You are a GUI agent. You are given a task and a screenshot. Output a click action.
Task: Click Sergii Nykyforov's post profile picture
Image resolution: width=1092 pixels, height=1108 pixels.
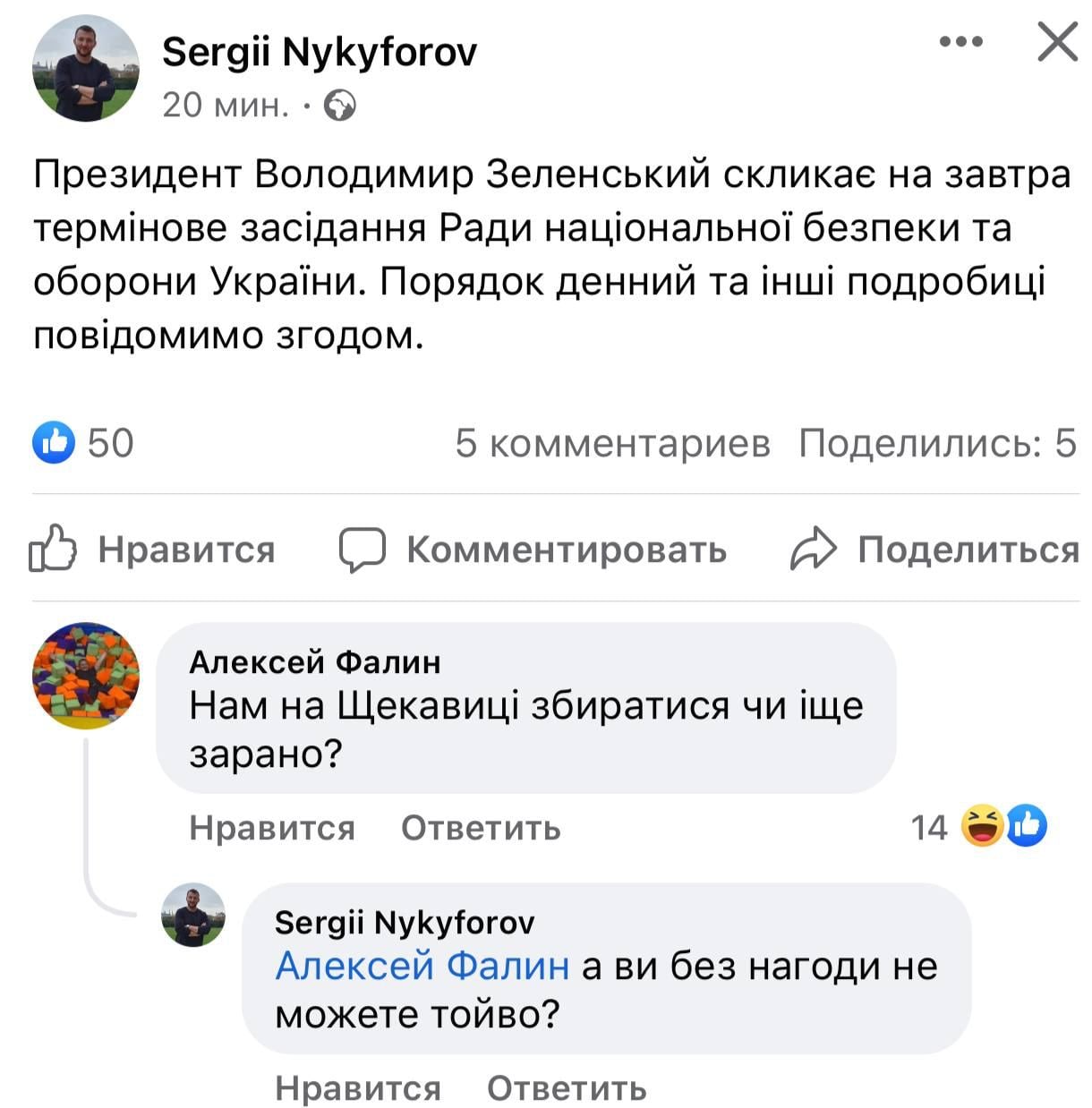point(86,68)
